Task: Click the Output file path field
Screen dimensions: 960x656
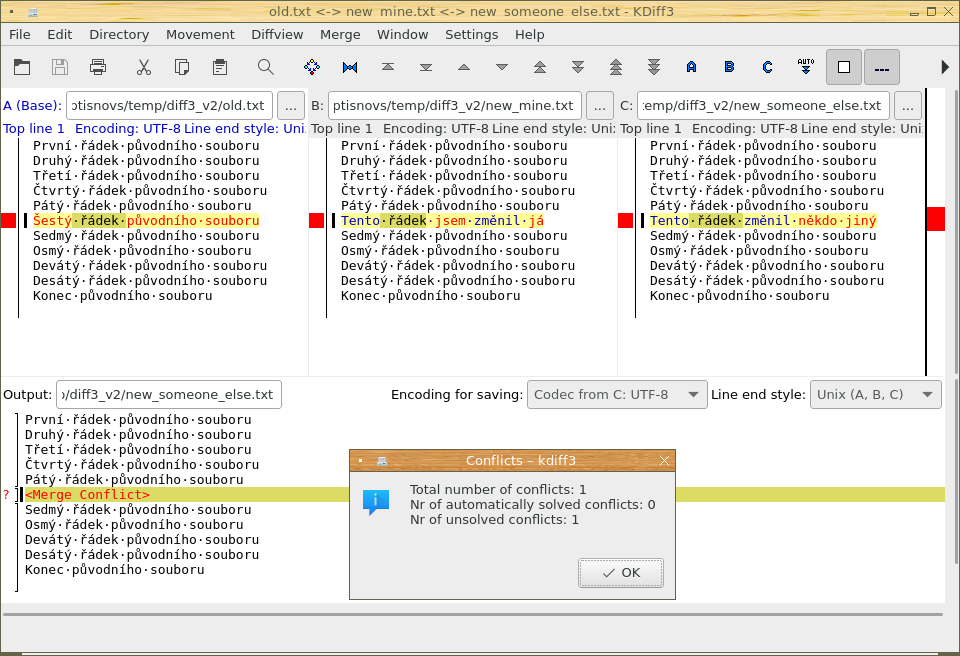Action: coord(169,394)
